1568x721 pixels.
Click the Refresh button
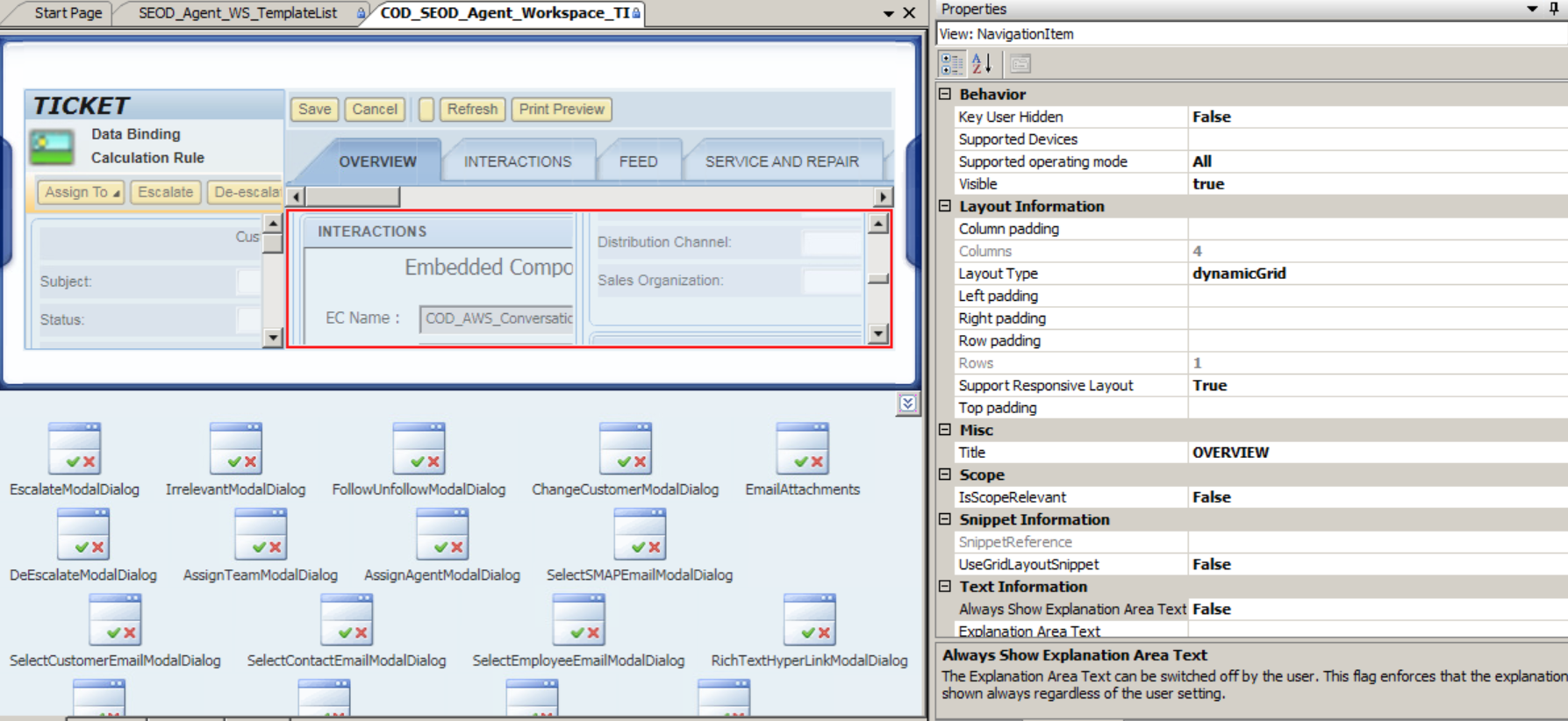[x=472, y=109]
